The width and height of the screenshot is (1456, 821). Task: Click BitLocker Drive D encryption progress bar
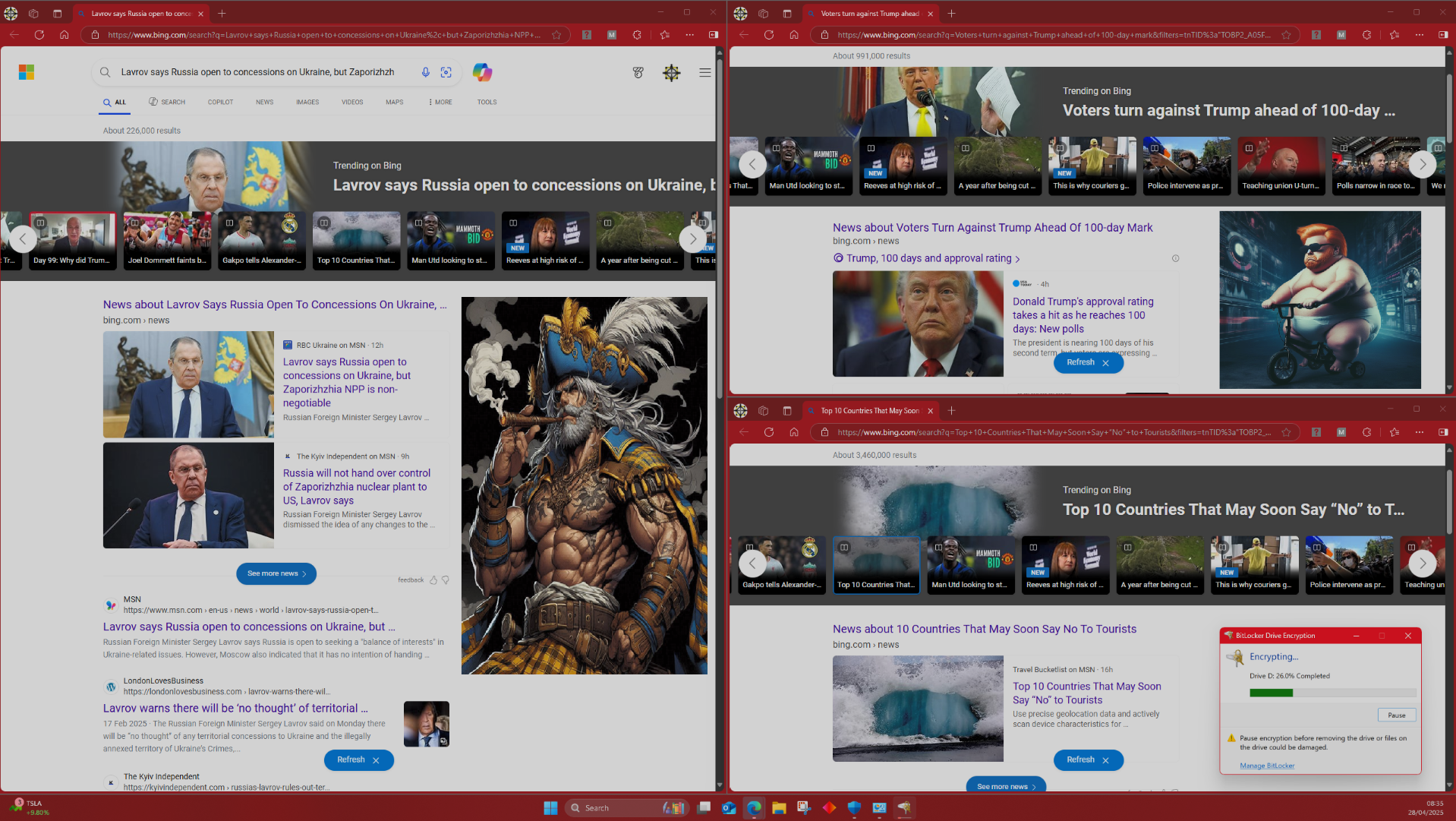pyautogui.click(x=1332, y=693)
